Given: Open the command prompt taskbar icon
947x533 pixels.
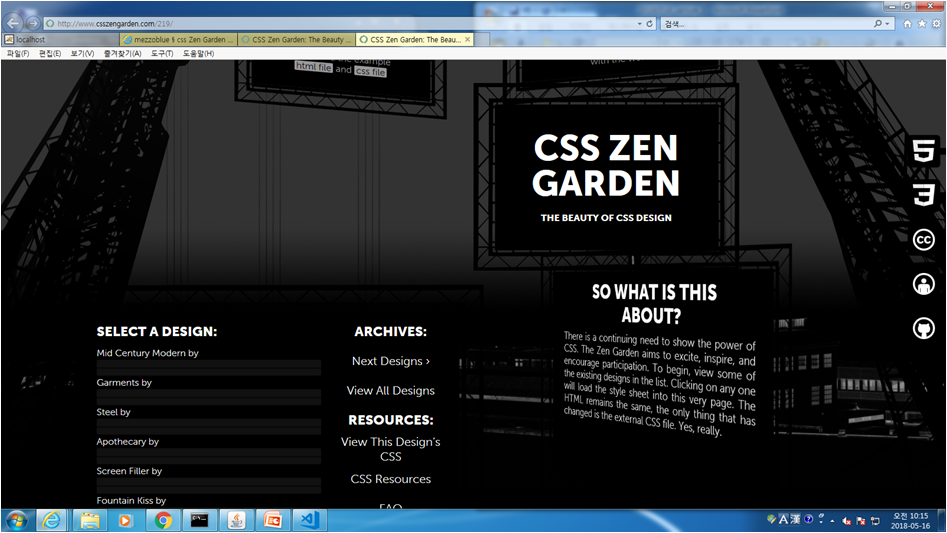Looking at the screenshot, I should 199,520.
